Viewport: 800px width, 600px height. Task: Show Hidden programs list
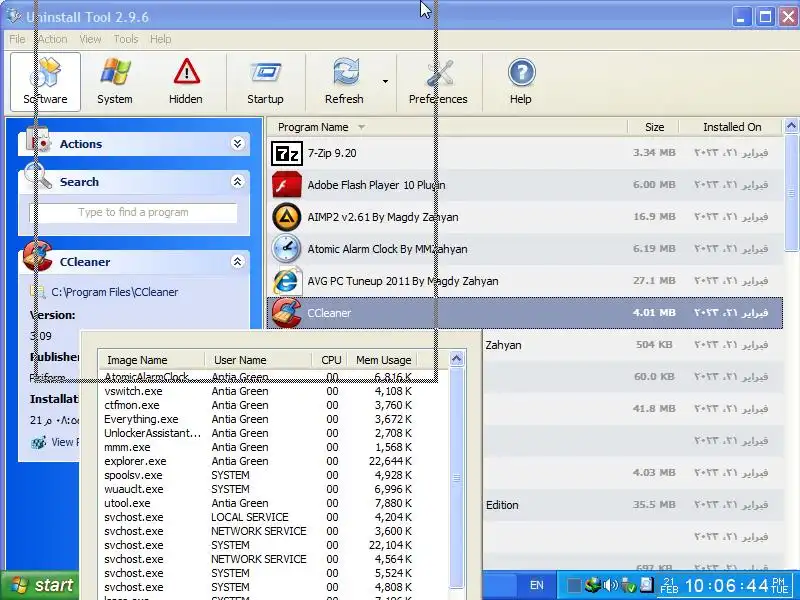click(186, 82)
